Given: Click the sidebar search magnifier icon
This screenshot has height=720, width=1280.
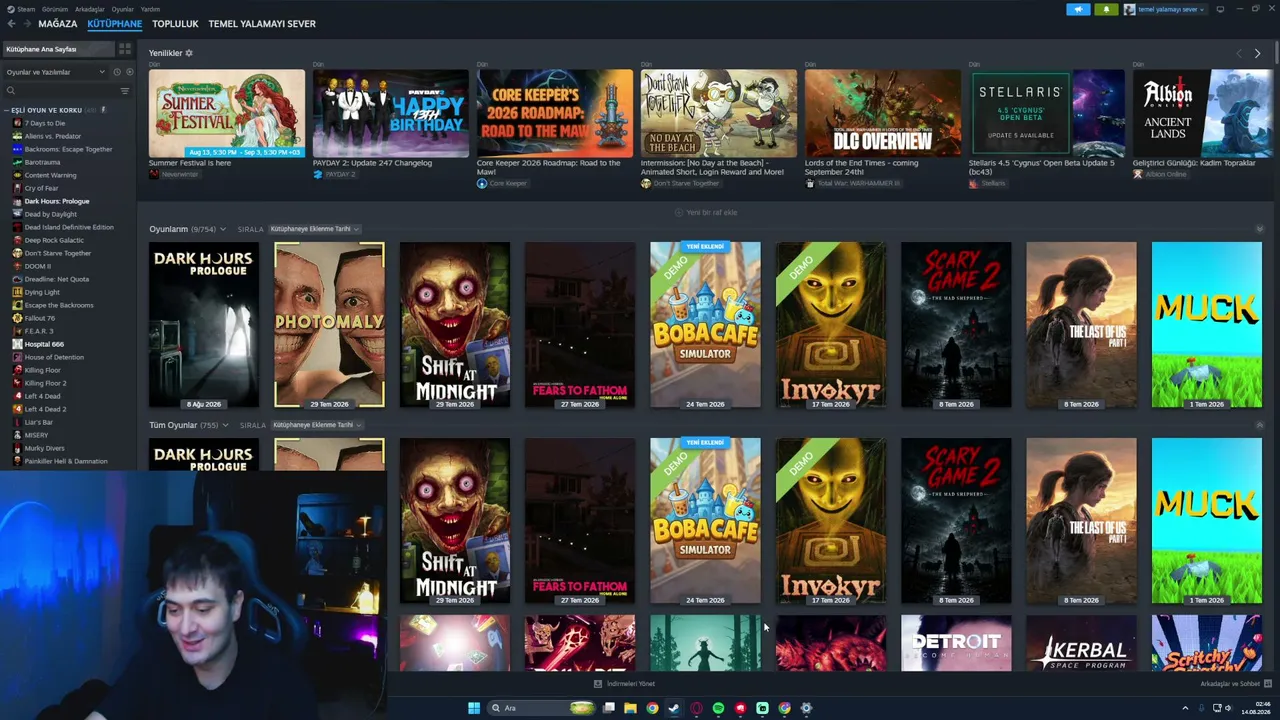Looking at the screenshot, I should (x=11, y=91).
